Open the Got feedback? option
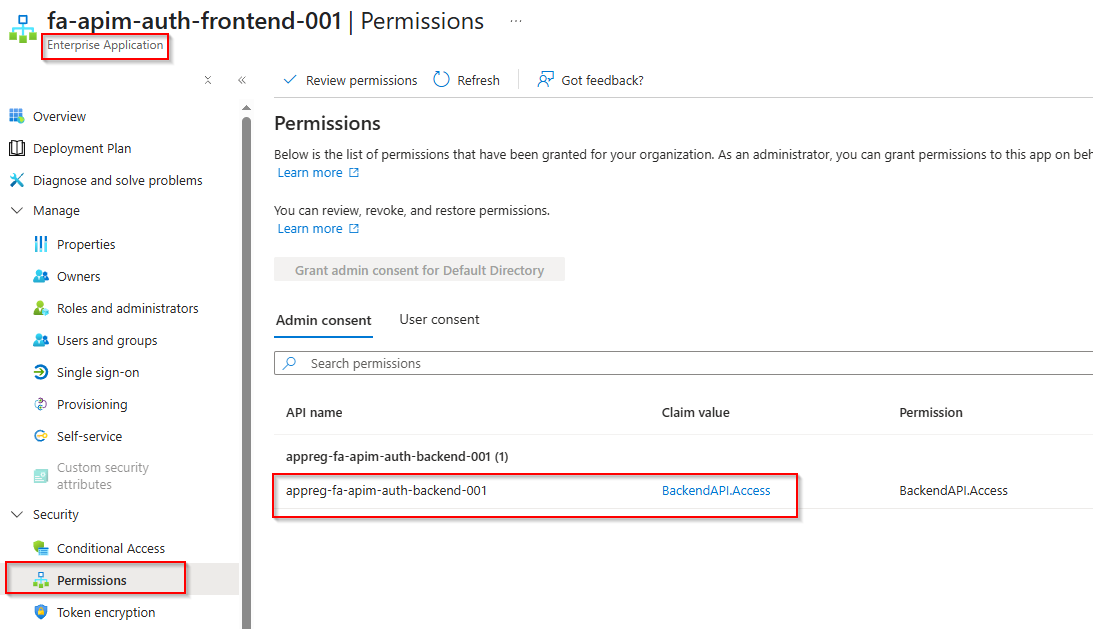Image resolution: width=1093 pixels, height=629 pixels. click(591, 80)
